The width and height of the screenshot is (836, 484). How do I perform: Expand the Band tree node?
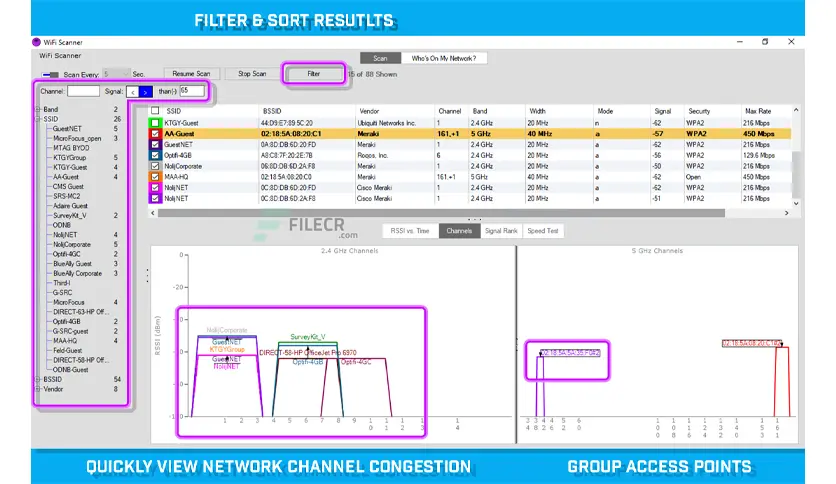[x=38, y=109]
